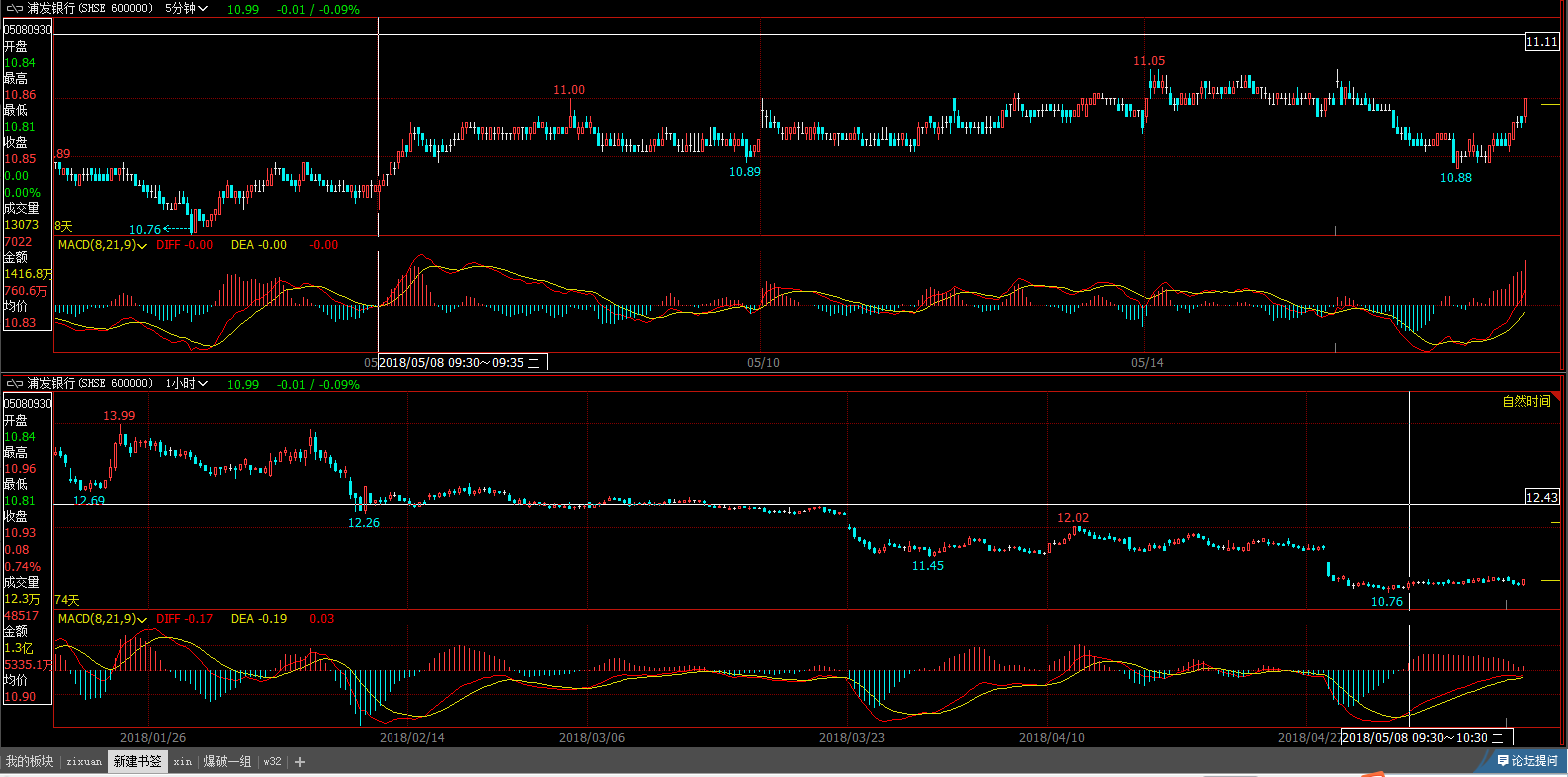The width and height of the screenshot is (1568, 777).
Task: Switch to the 我的板块 tab
Action: pos(29,762)
